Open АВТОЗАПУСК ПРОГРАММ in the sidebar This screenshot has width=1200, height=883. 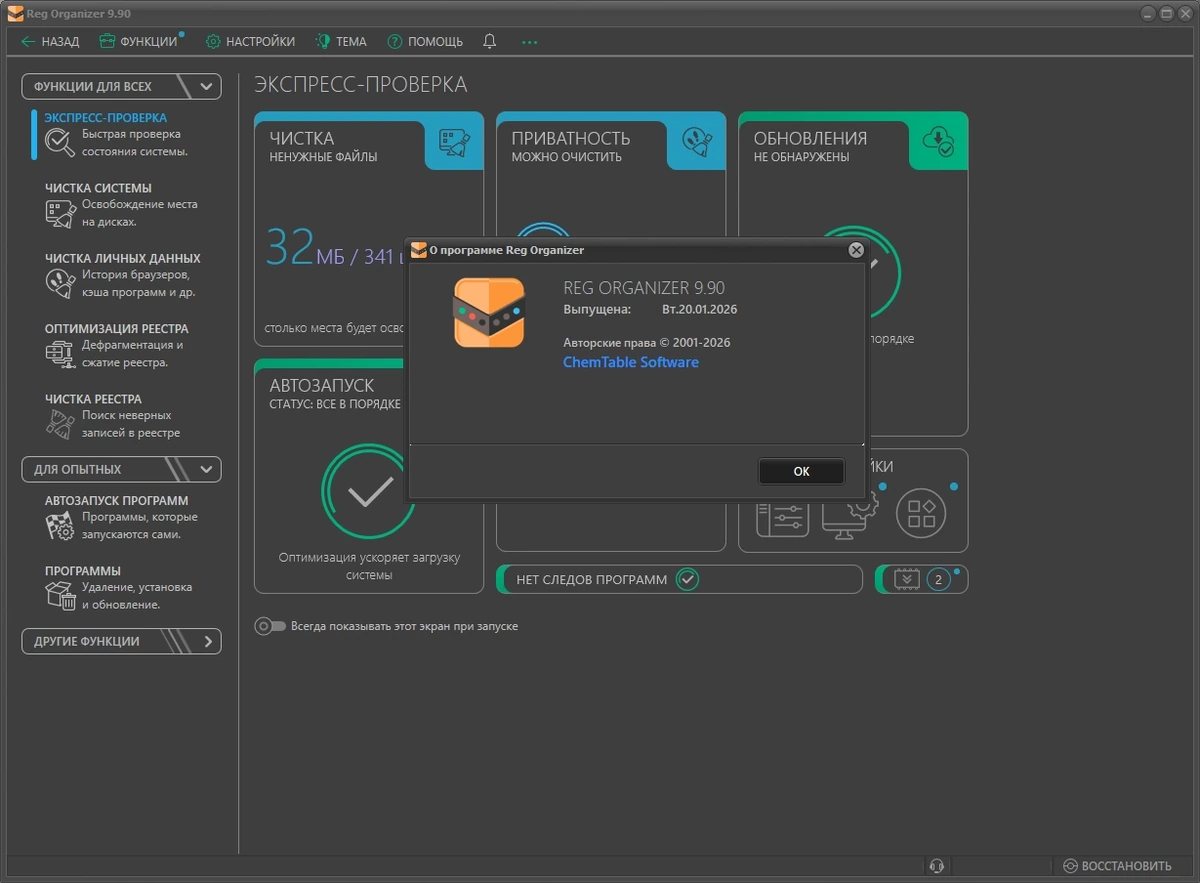pos(116,501)
